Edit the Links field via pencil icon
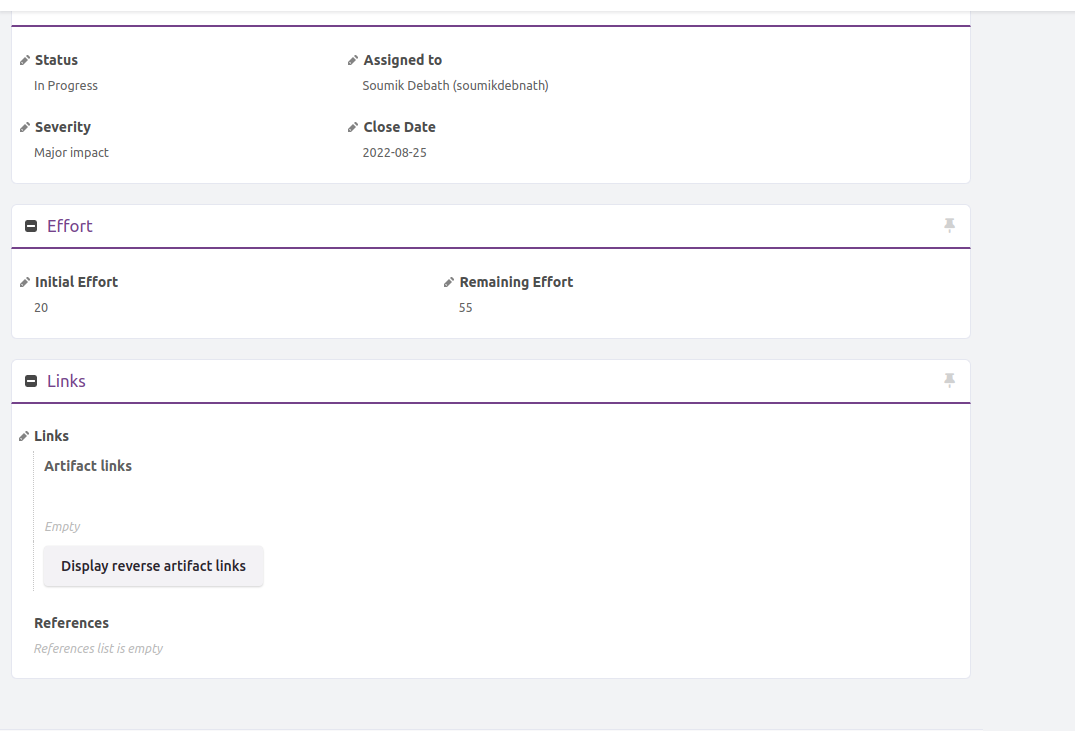Viewport: 1075px width, 731px height. click(24, 436)
